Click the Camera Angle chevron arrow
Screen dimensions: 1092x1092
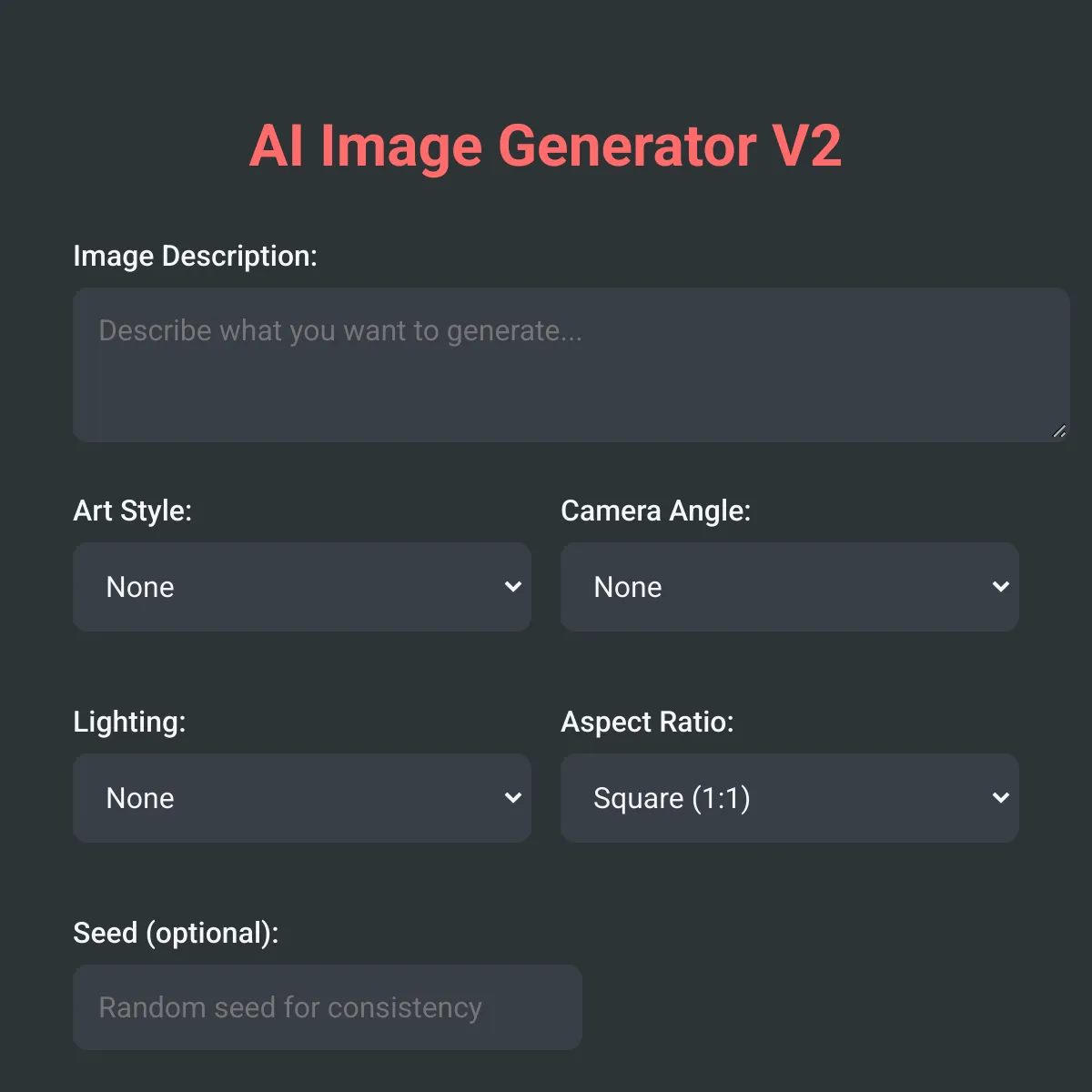pos(1001,587)
